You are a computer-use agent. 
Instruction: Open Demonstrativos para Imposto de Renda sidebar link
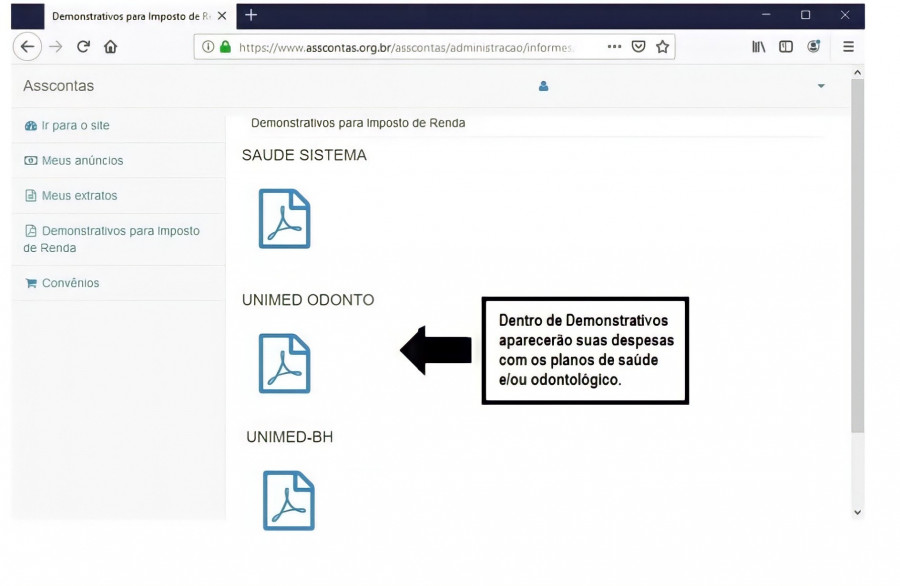pyautogui.click(x=112, y=239)
